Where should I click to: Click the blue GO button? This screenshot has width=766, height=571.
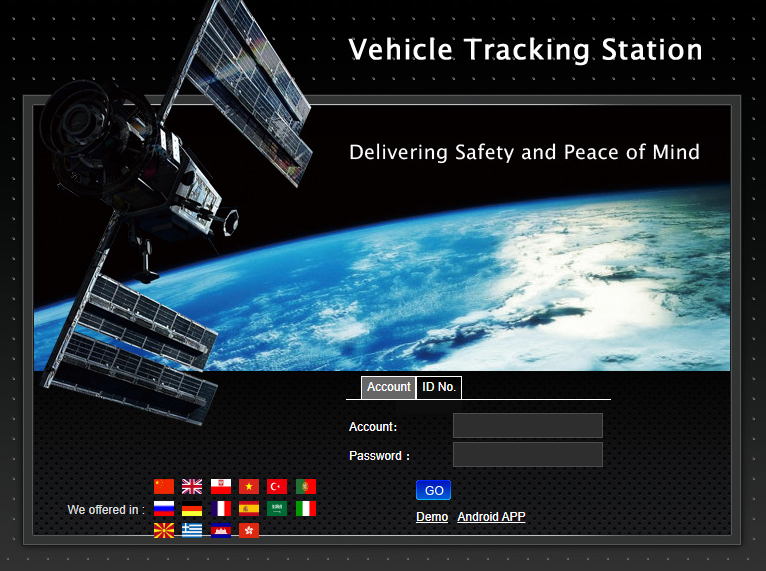pos(433,490)
